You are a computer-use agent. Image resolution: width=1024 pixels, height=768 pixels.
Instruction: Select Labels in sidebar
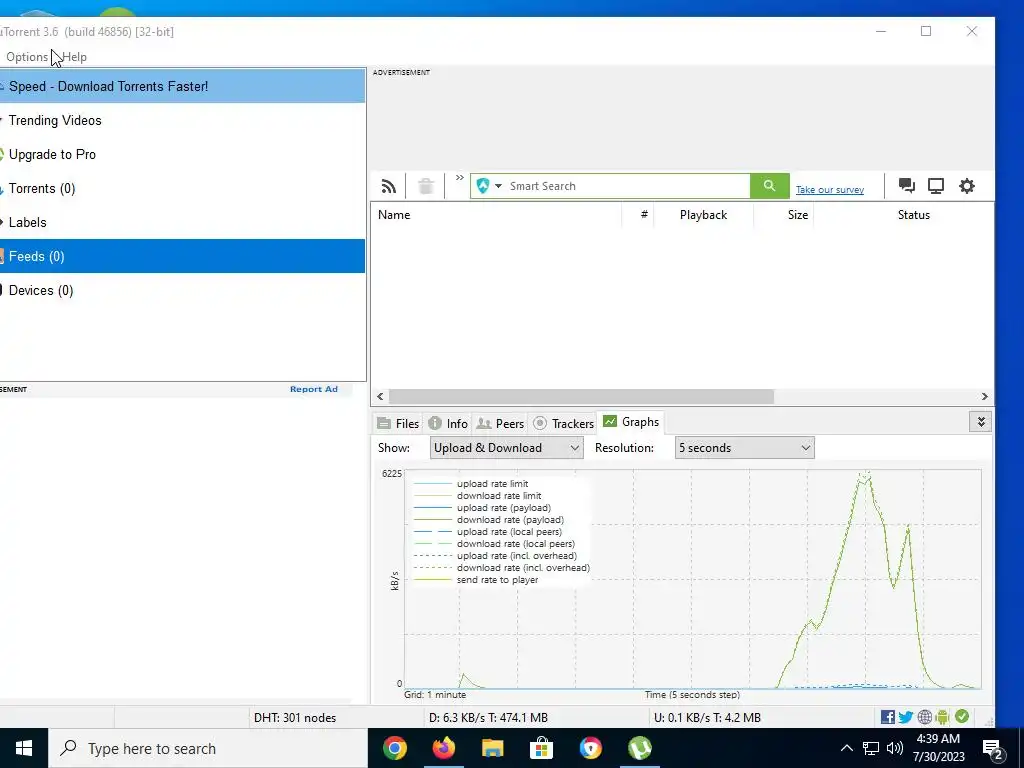pyautogui.click(x=182, y=222)
